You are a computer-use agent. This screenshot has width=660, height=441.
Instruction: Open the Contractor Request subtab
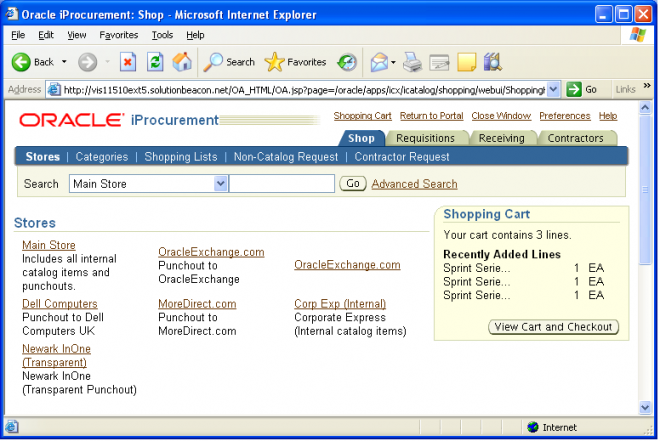tap(402, 157)
